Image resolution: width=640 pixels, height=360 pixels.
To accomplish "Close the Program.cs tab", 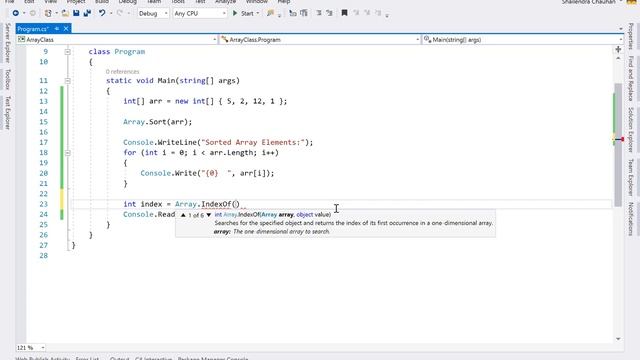I will (66, 29).
